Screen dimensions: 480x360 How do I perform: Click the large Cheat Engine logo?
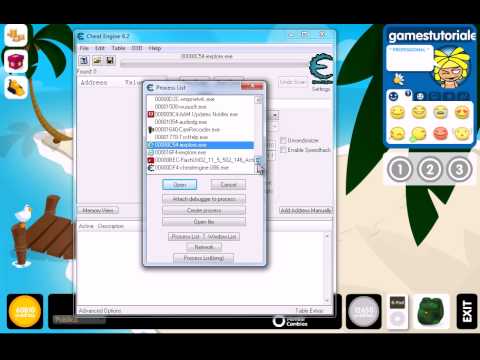pos(321,68)
